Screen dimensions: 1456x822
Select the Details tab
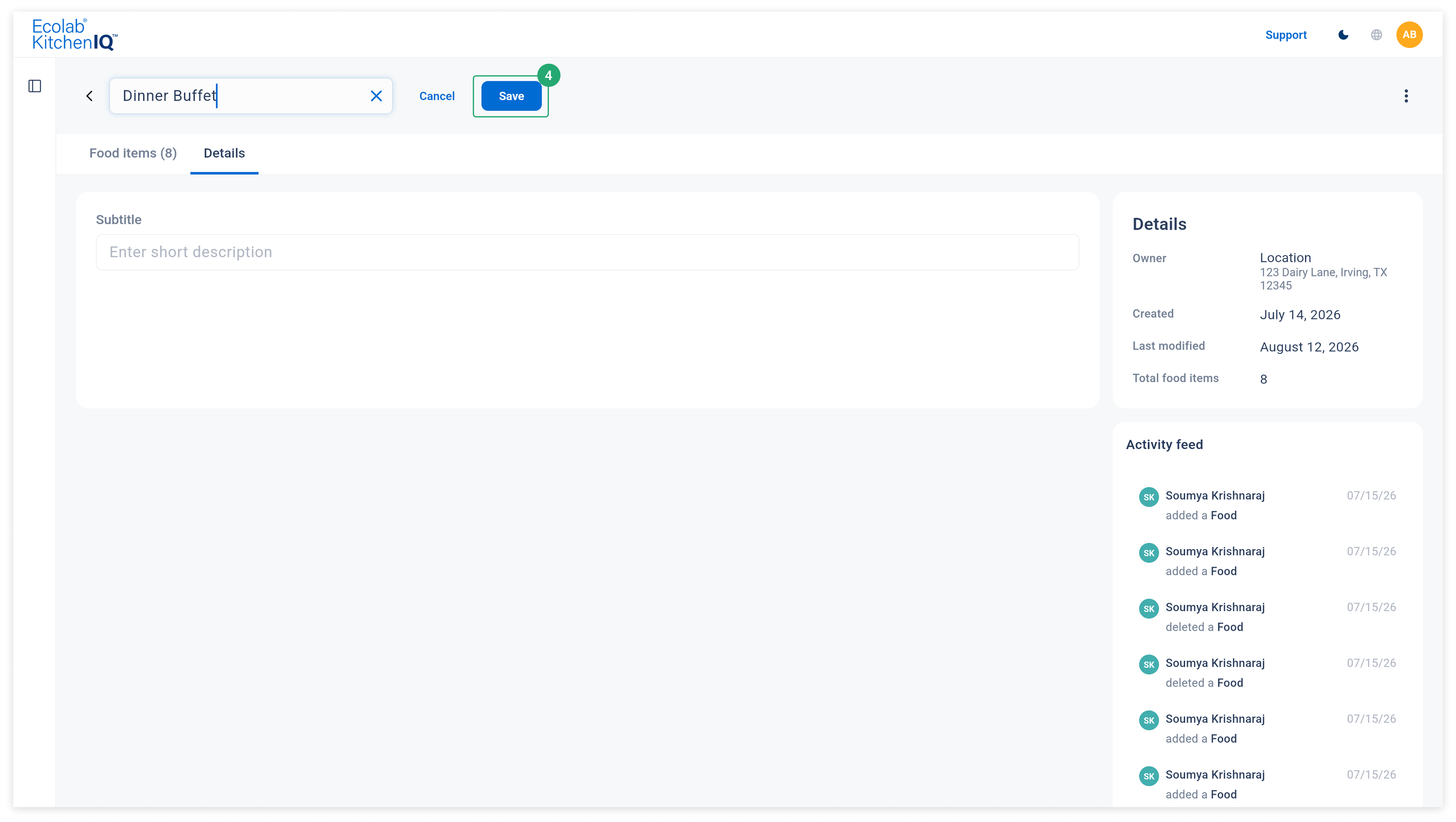224,153
